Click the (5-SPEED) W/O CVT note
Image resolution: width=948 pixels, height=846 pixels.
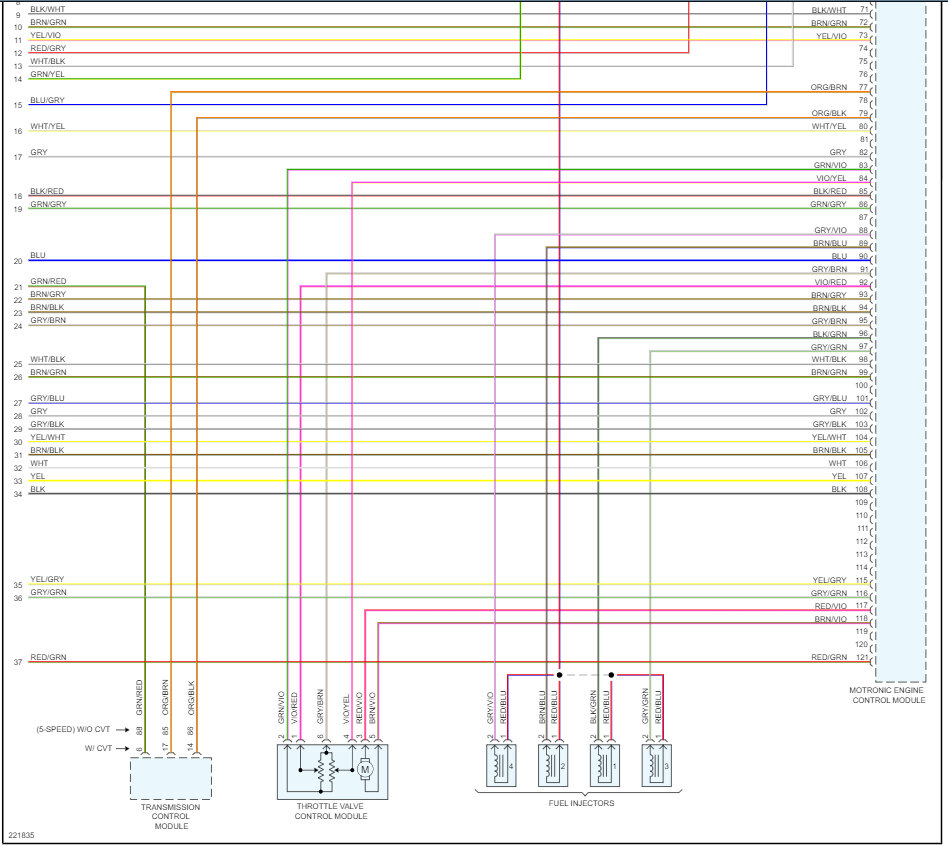click(73, 729)
